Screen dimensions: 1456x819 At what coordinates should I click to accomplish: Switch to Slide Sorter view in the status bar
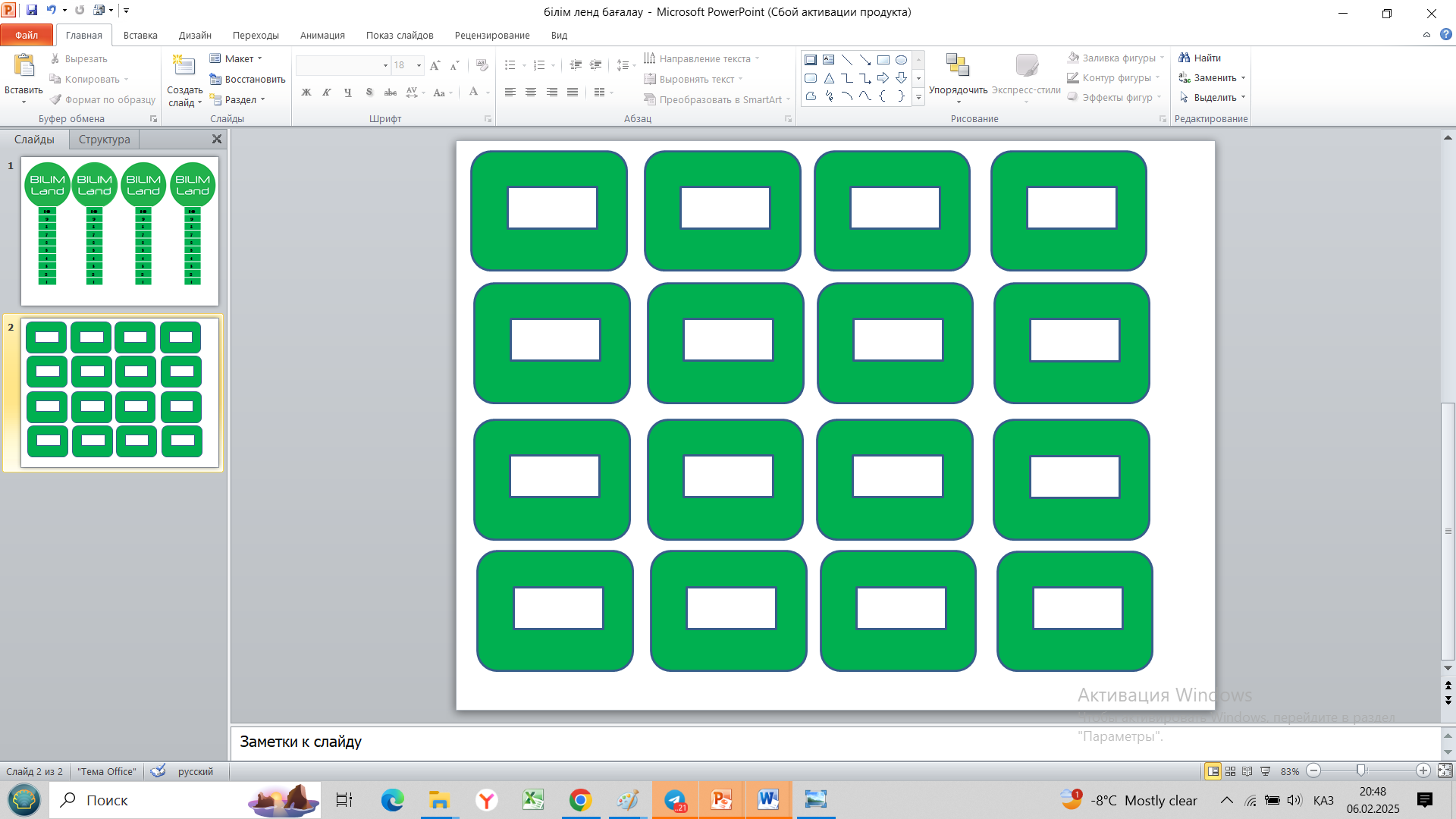(1230, 771)
